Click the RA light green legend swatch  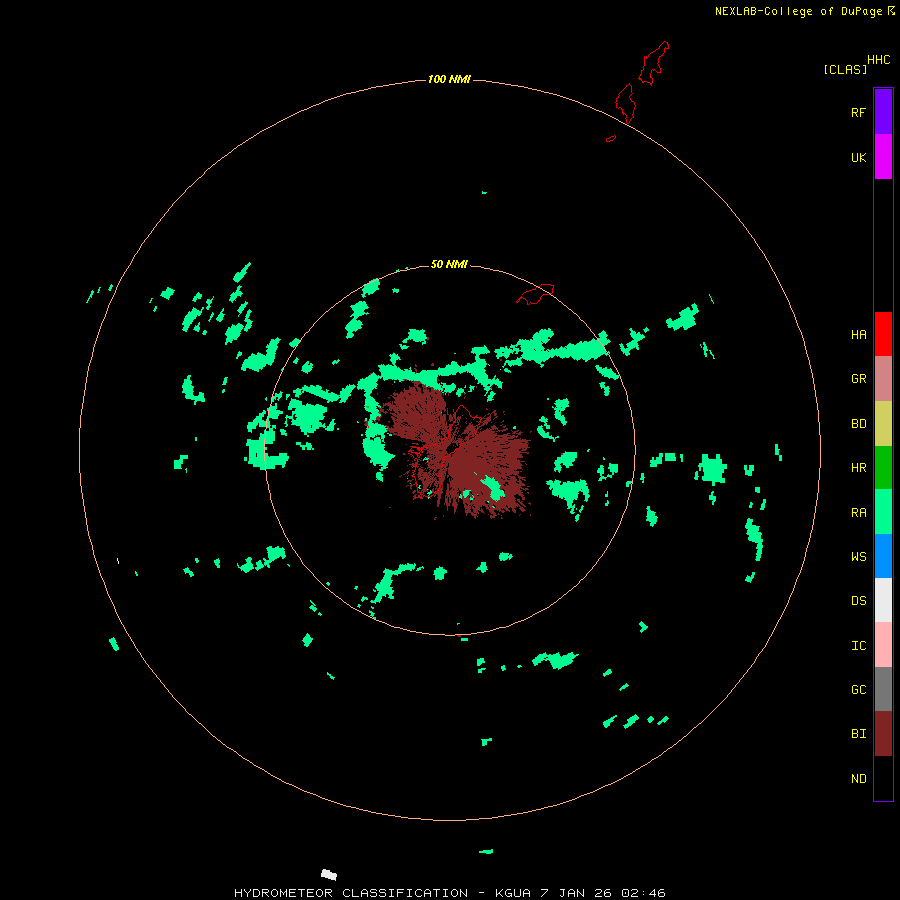883,512
